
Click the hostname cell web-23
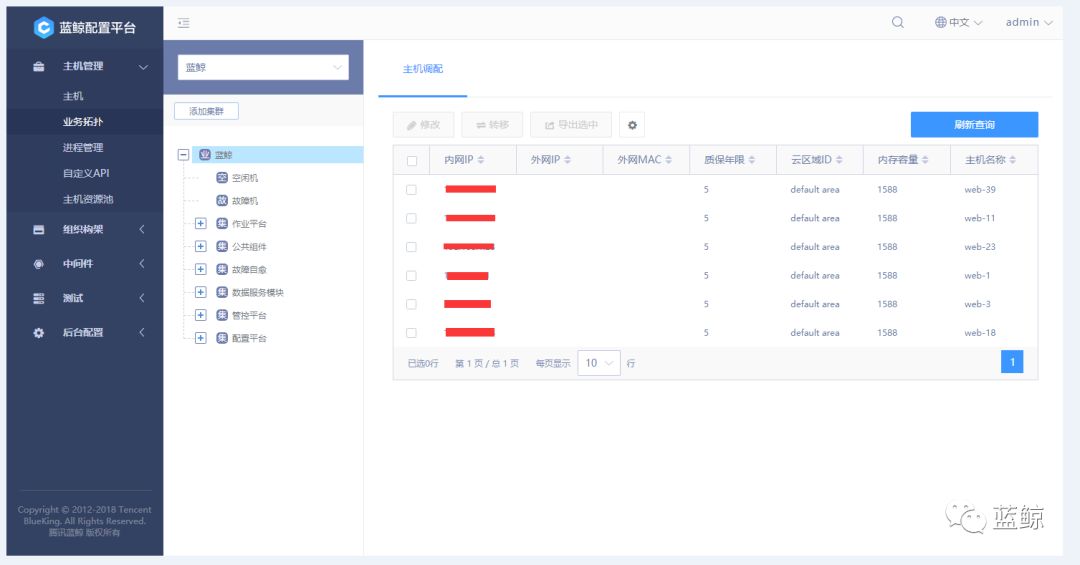tap(979, 247)
